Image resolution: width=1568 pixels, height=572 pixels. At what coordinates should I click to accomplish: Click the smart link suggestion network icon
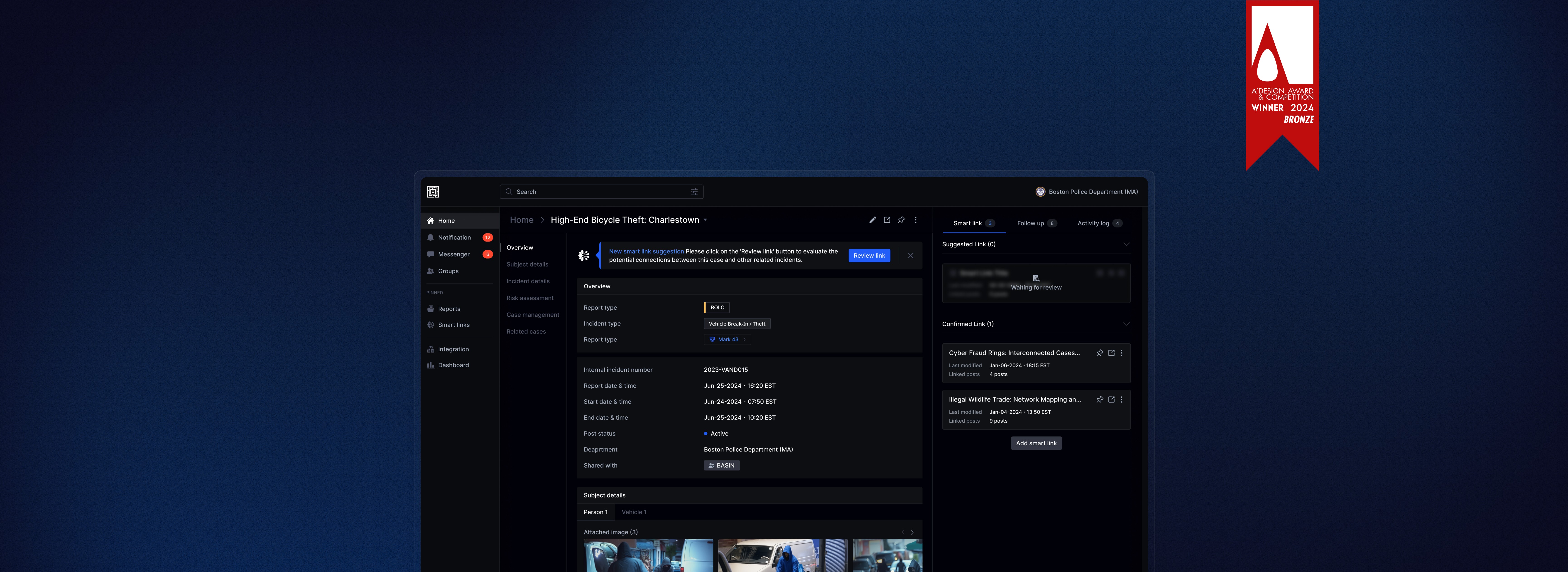coord(584,256)
